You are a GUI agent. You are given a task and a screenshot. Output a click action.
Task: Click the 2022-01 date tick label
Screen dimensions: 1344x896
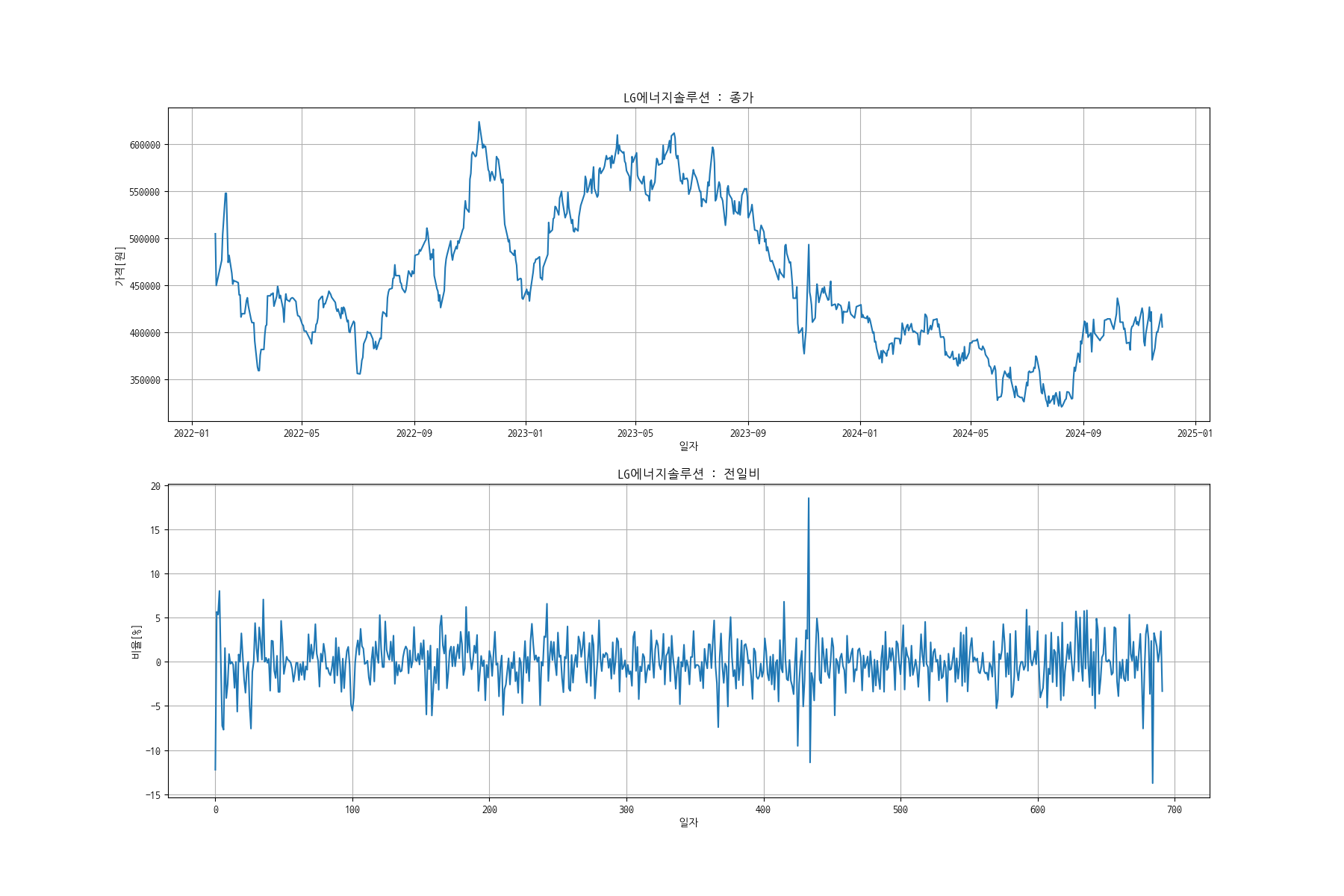[x=192, y=433]
